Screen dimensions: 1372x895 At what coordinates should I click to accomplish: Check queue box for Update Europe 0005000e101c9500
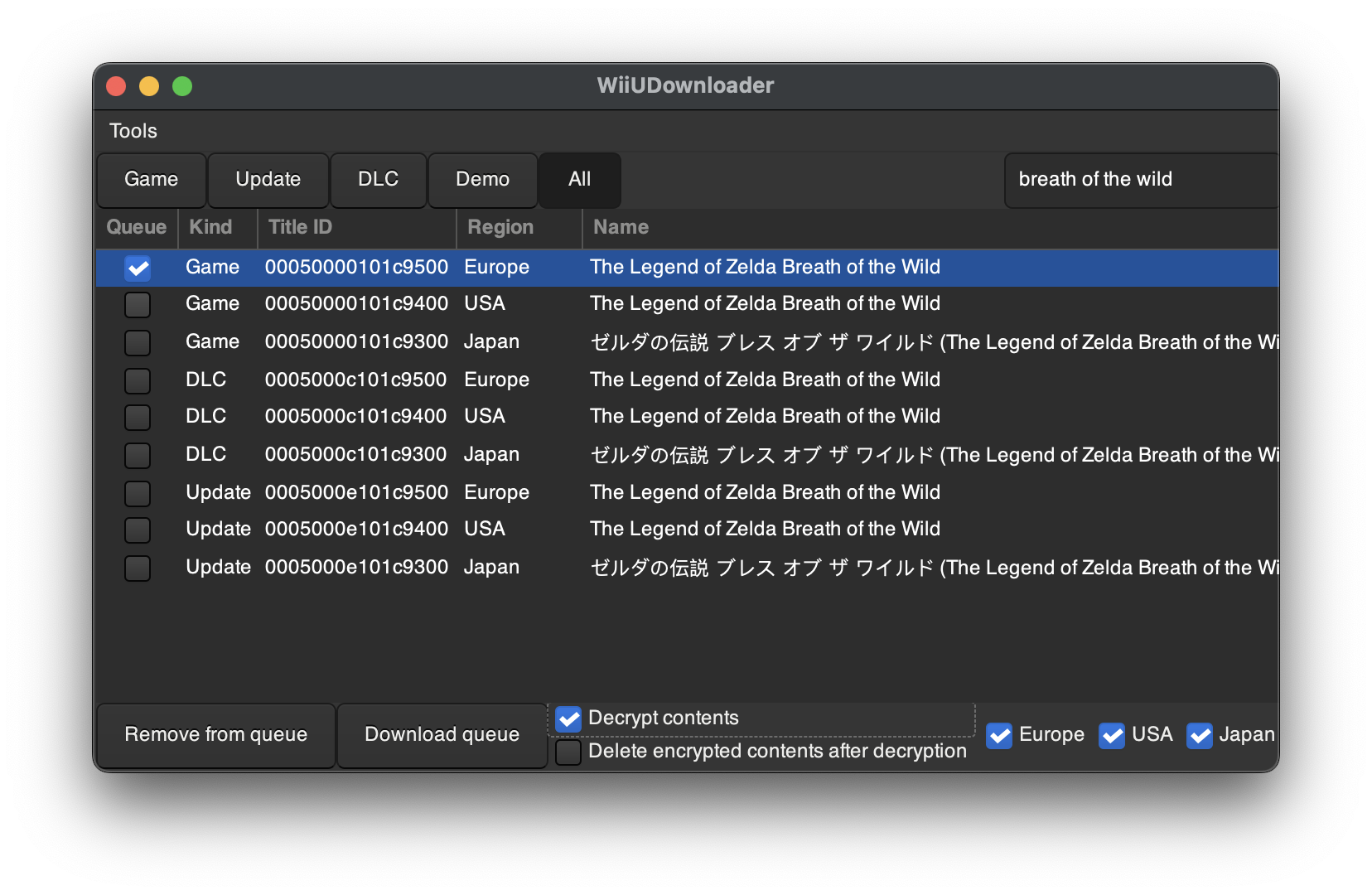coord(138,493)
